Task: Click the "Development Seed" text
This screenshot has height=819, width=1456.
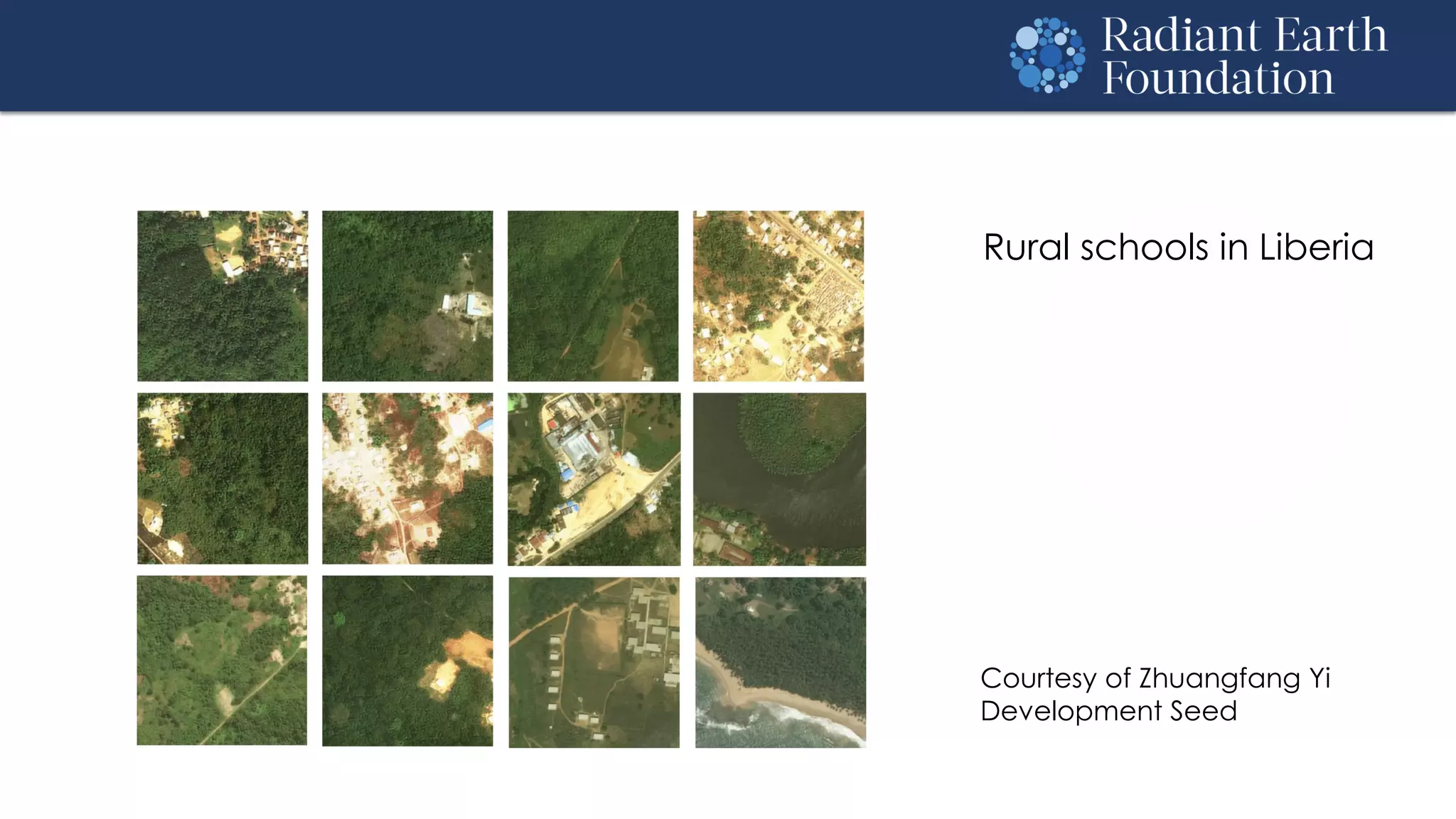Action: [x=1109, y=711]
